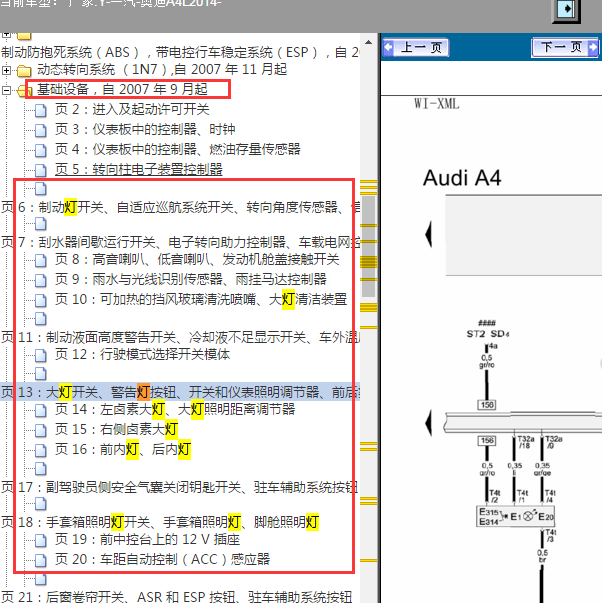Click the tree vertical scrollbar thumb

369,246
